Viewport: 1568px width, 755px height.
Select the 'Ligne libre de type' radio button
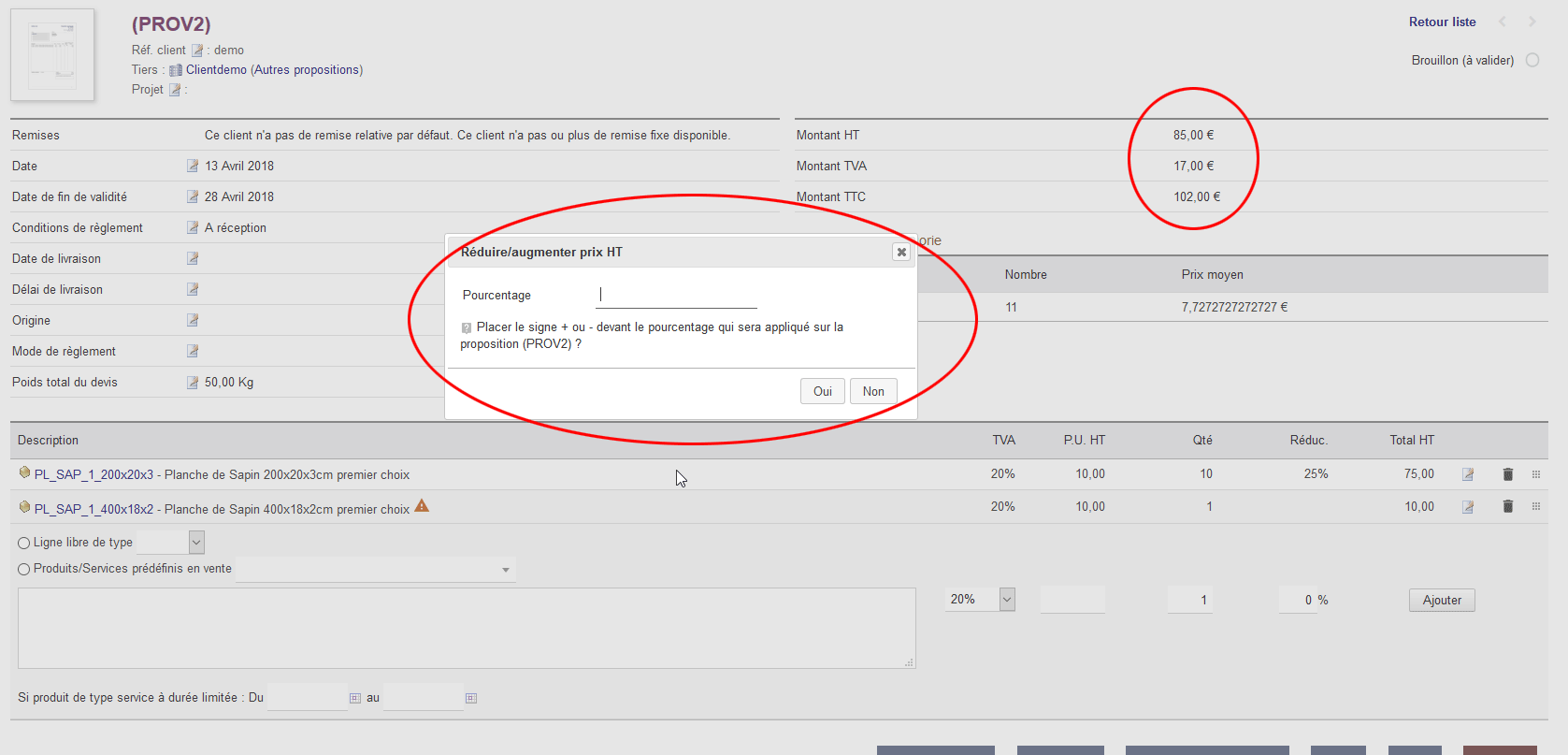pyautogui.click(x=24, y=543)
